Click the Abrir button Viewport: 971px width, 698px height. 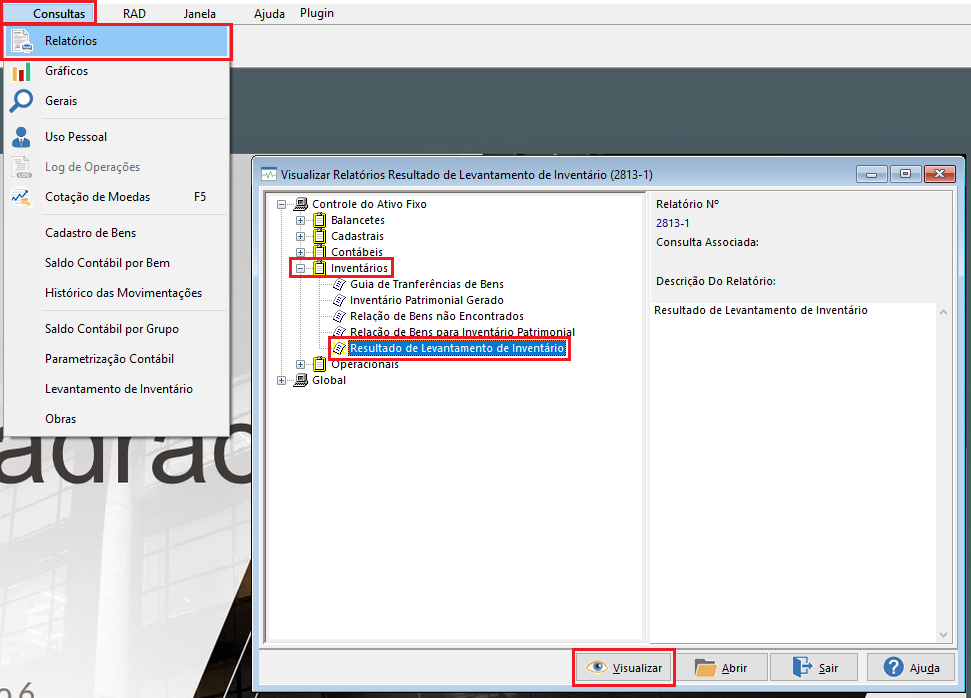coord(721,668)
